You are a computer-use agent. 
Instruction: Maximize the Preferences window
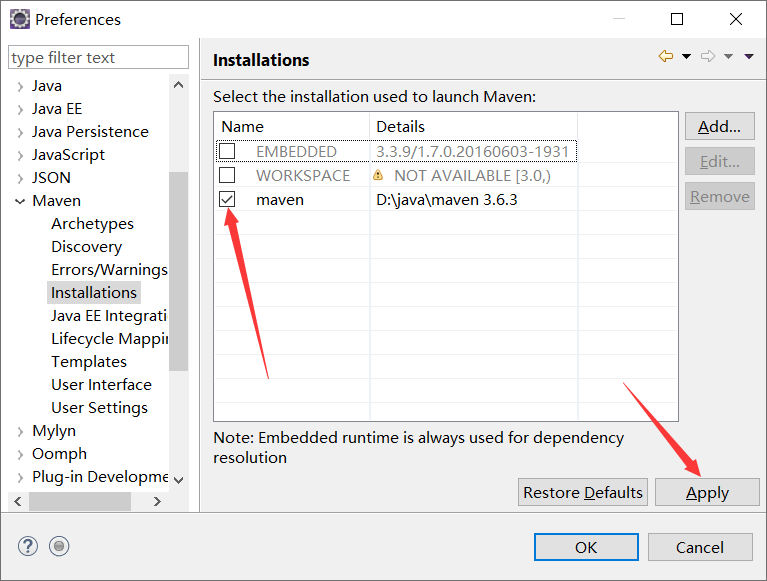pyautogui.click(x=677, y=19)
